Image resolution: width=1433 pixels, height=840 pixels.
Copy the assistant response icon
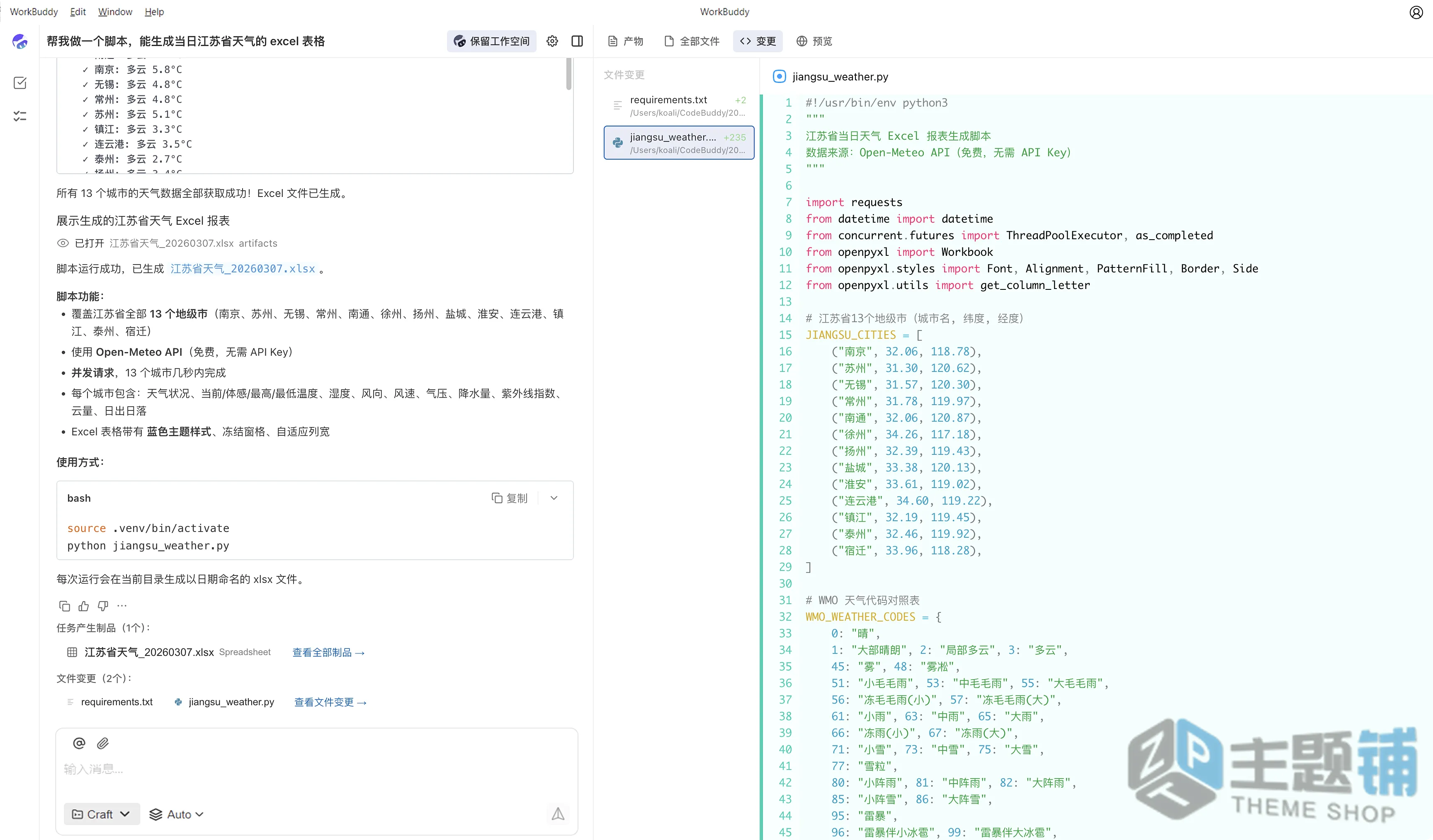tap(64, 606)
